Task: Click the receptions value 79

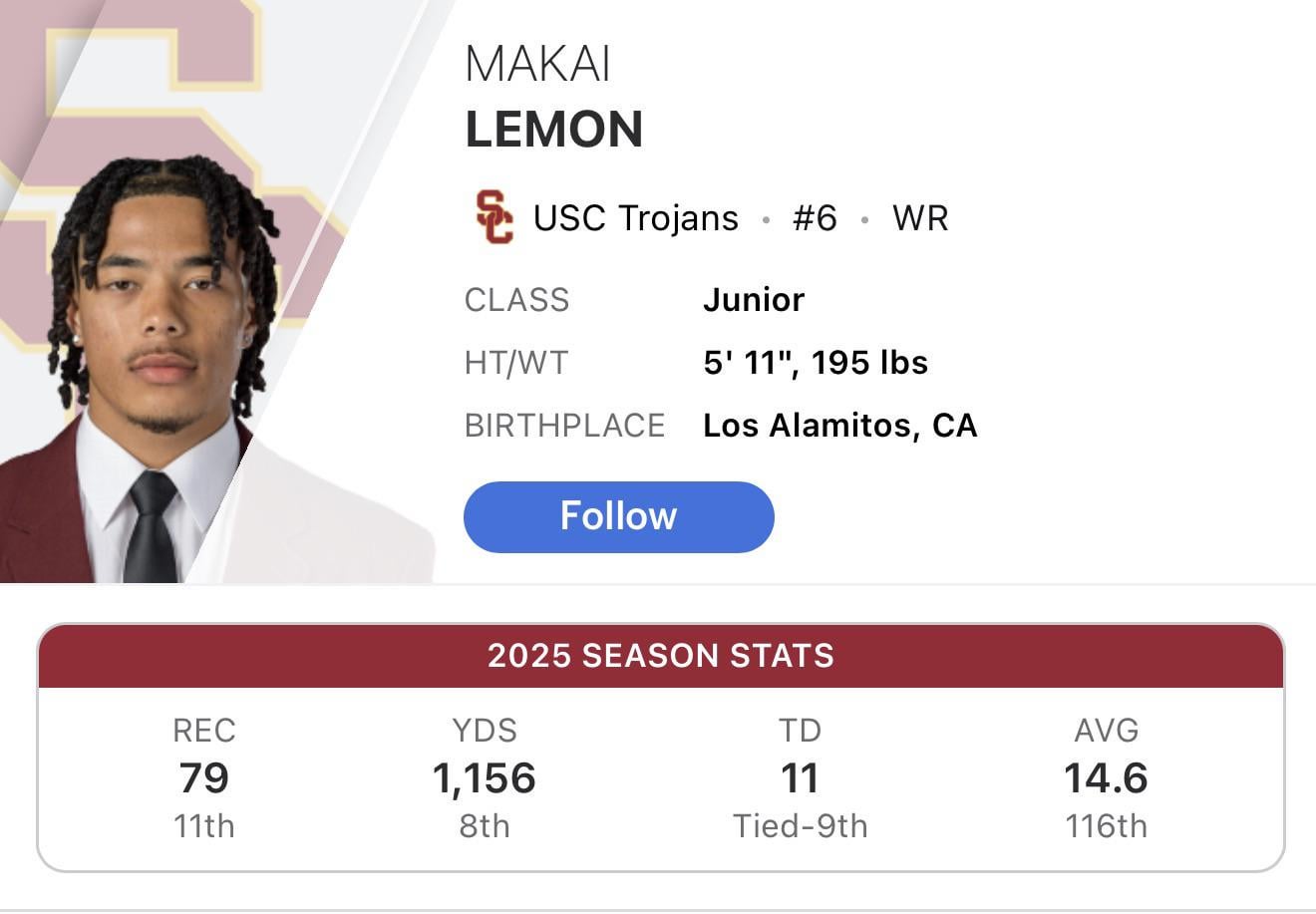Action: (x=205, y=778)
